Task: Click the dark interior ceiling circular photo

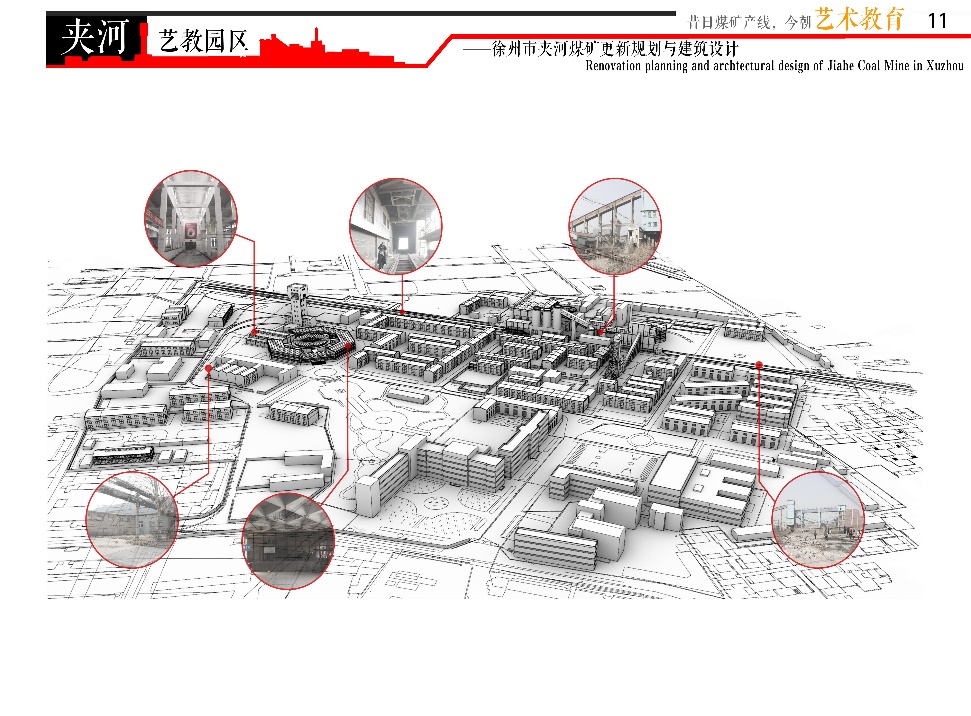Action: point(288,541)
